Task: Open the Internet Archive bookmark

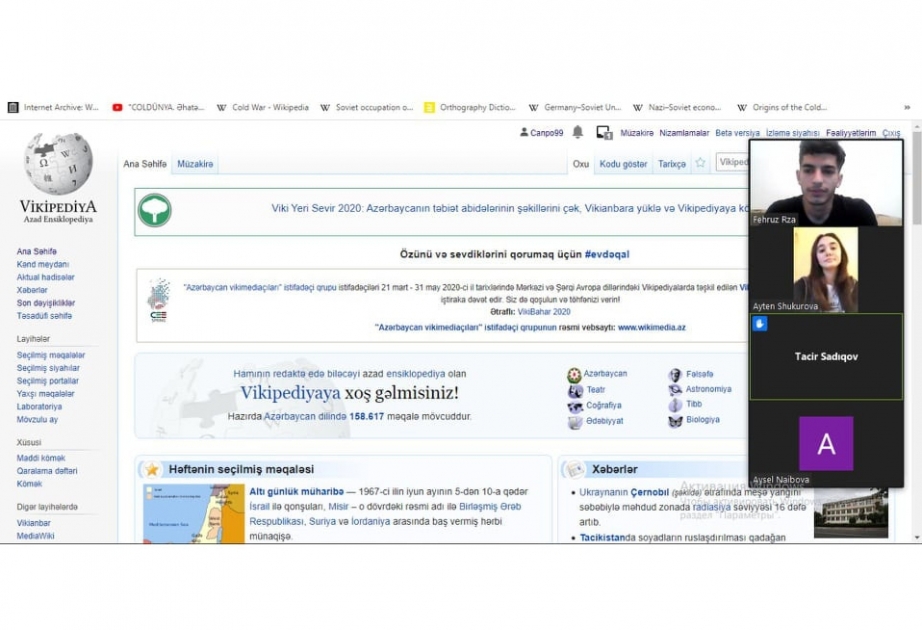Action: tap(54, 108)
